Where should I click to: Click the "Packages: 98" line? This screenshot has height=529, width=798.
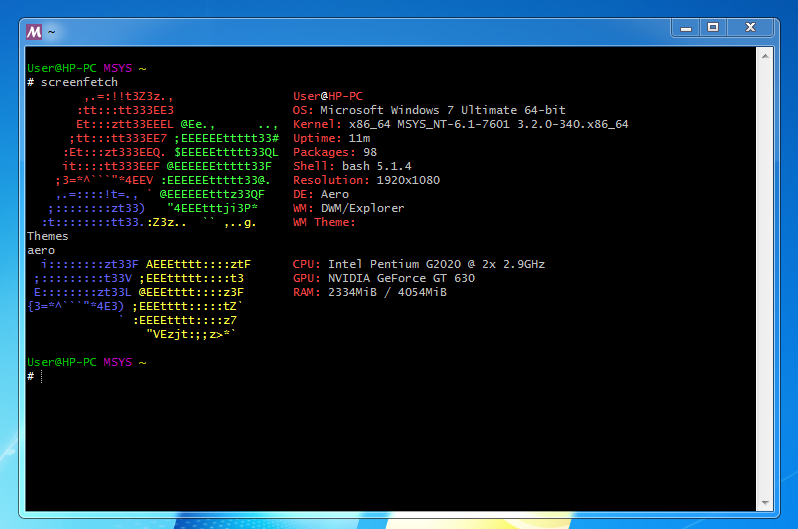click(335, 152)
